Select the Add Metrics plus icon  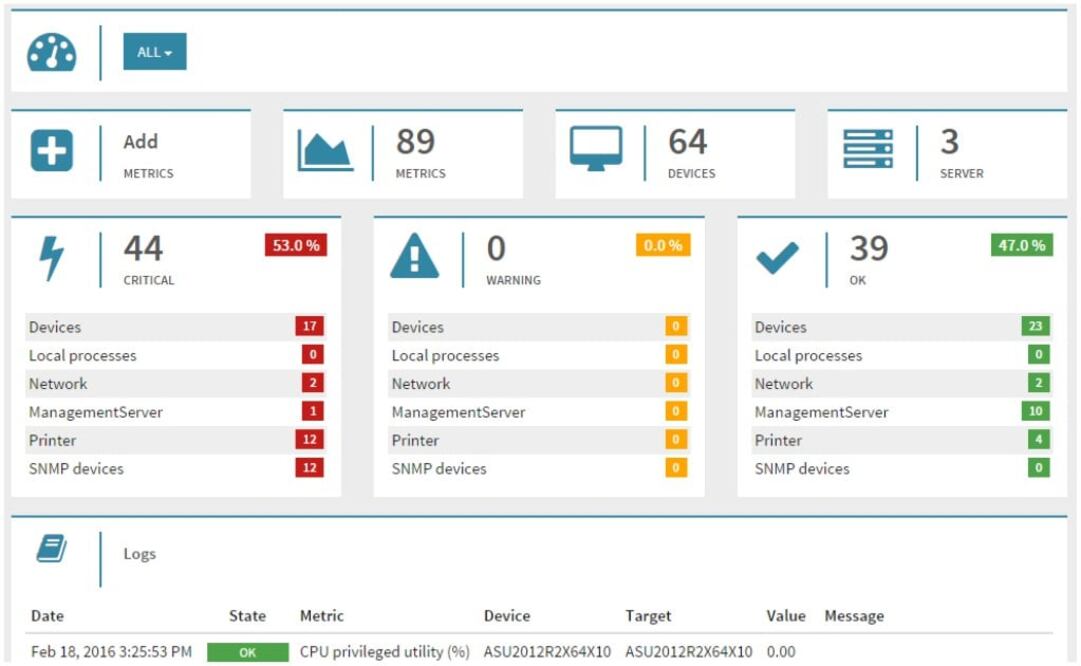coord(51,151)
